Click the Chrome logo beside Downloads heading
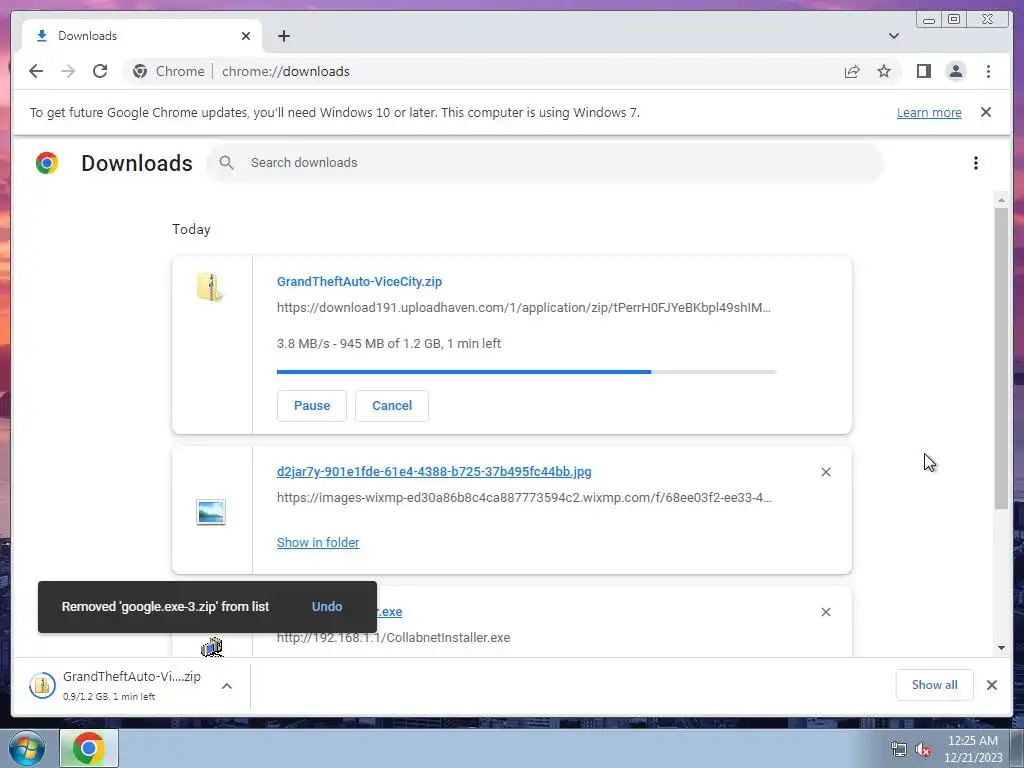 click(x=47, y=163)
